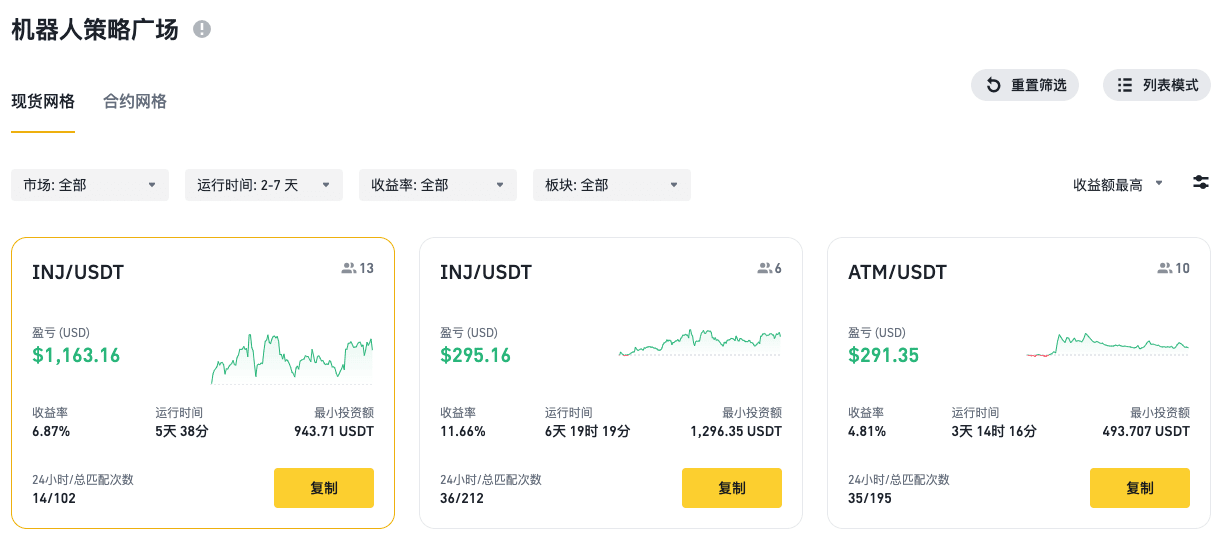Click the reset arrow icon in 重置筛选
The height and width of the screenshot is (540, 1225).
994,85
